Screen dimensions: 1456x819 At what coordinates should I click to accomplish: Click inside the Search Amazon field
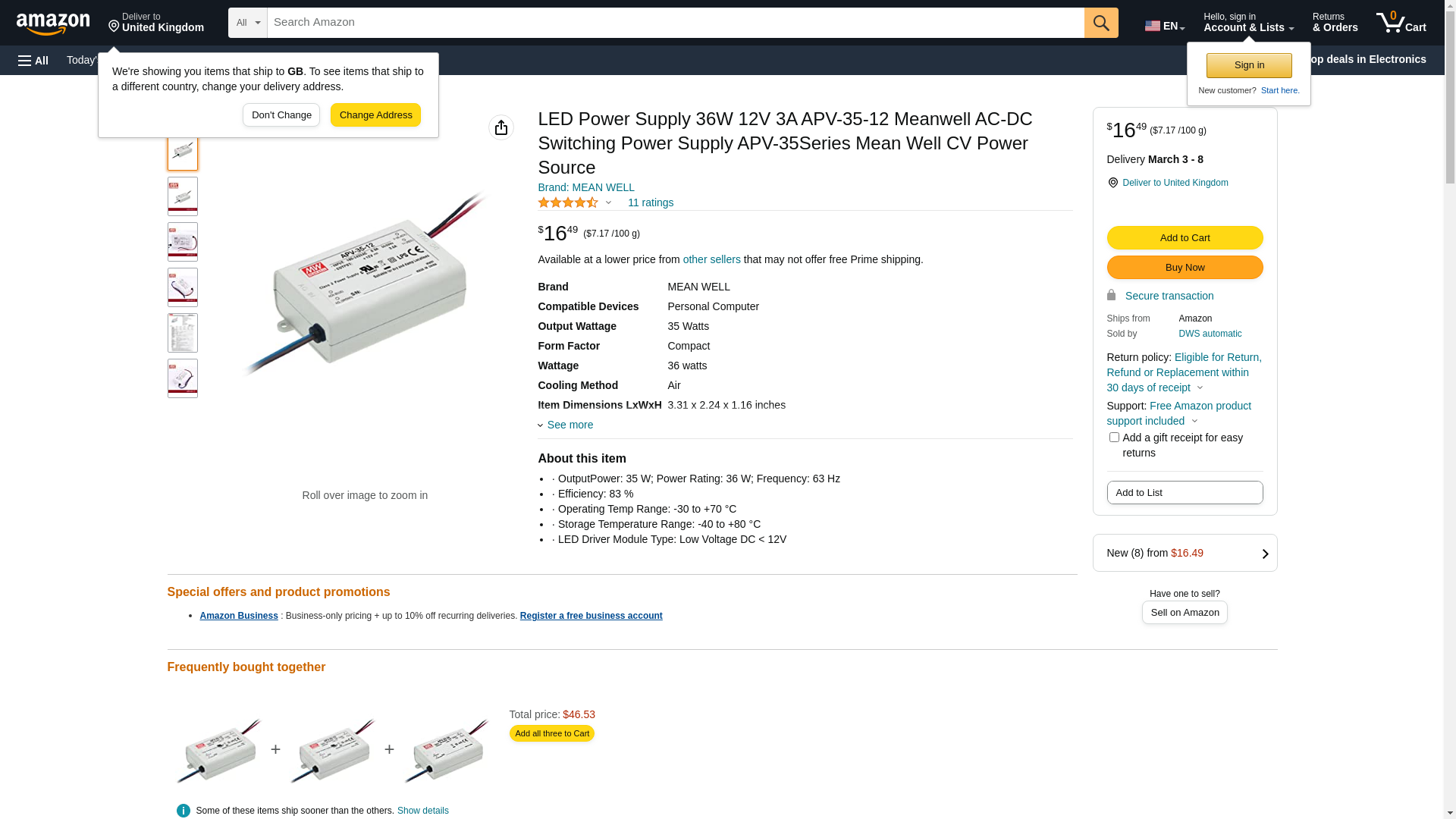pos(675,23)
